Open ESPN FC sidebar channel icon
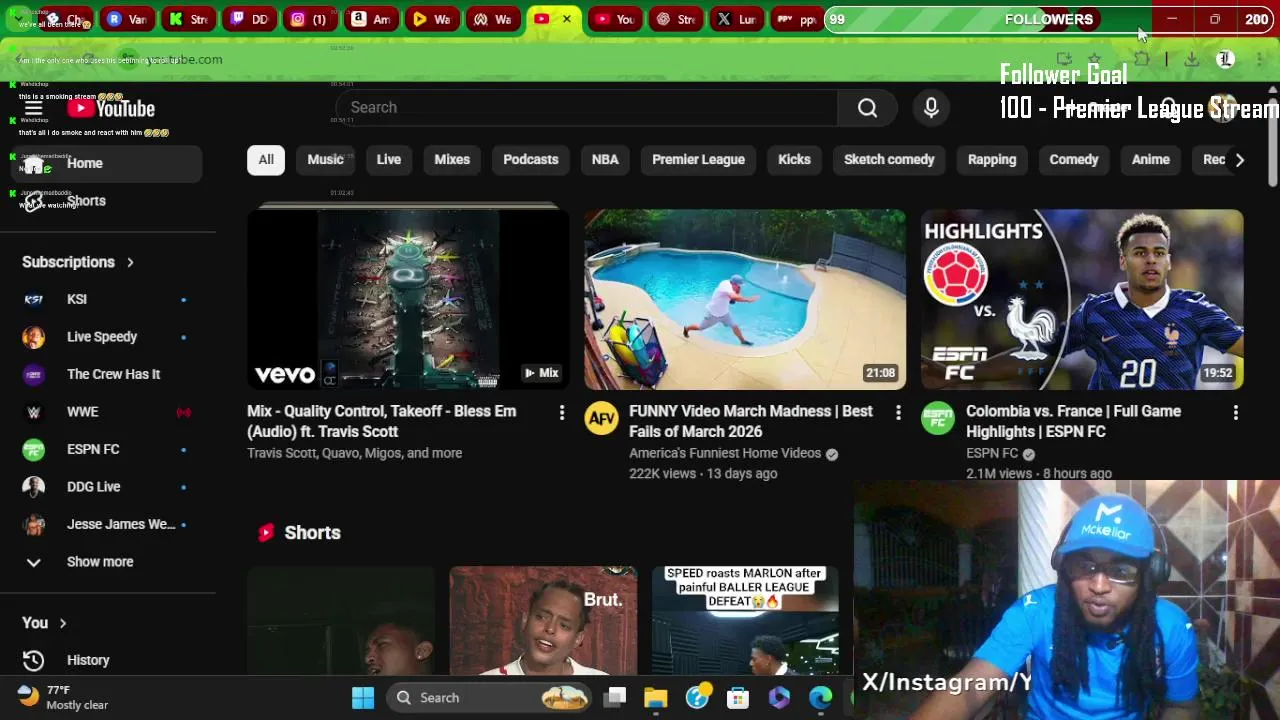Viewport: 1280px width, 720px height. click(x=34, y=449)
